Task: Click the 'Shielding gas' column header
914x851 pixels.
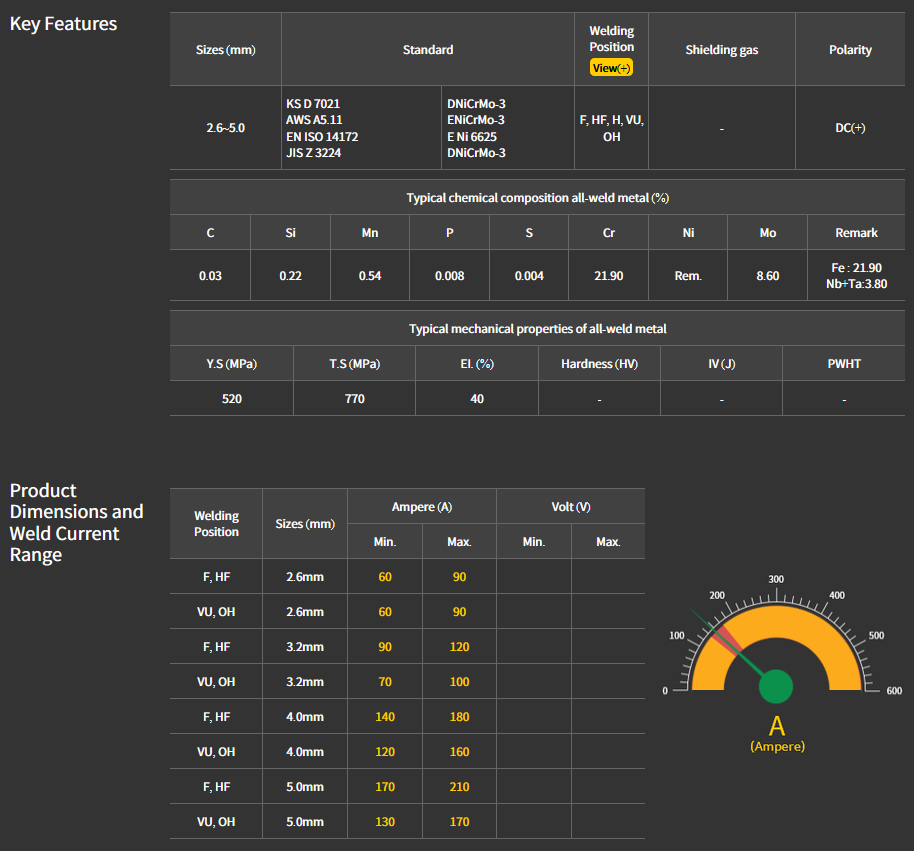Action: [721, 50]
